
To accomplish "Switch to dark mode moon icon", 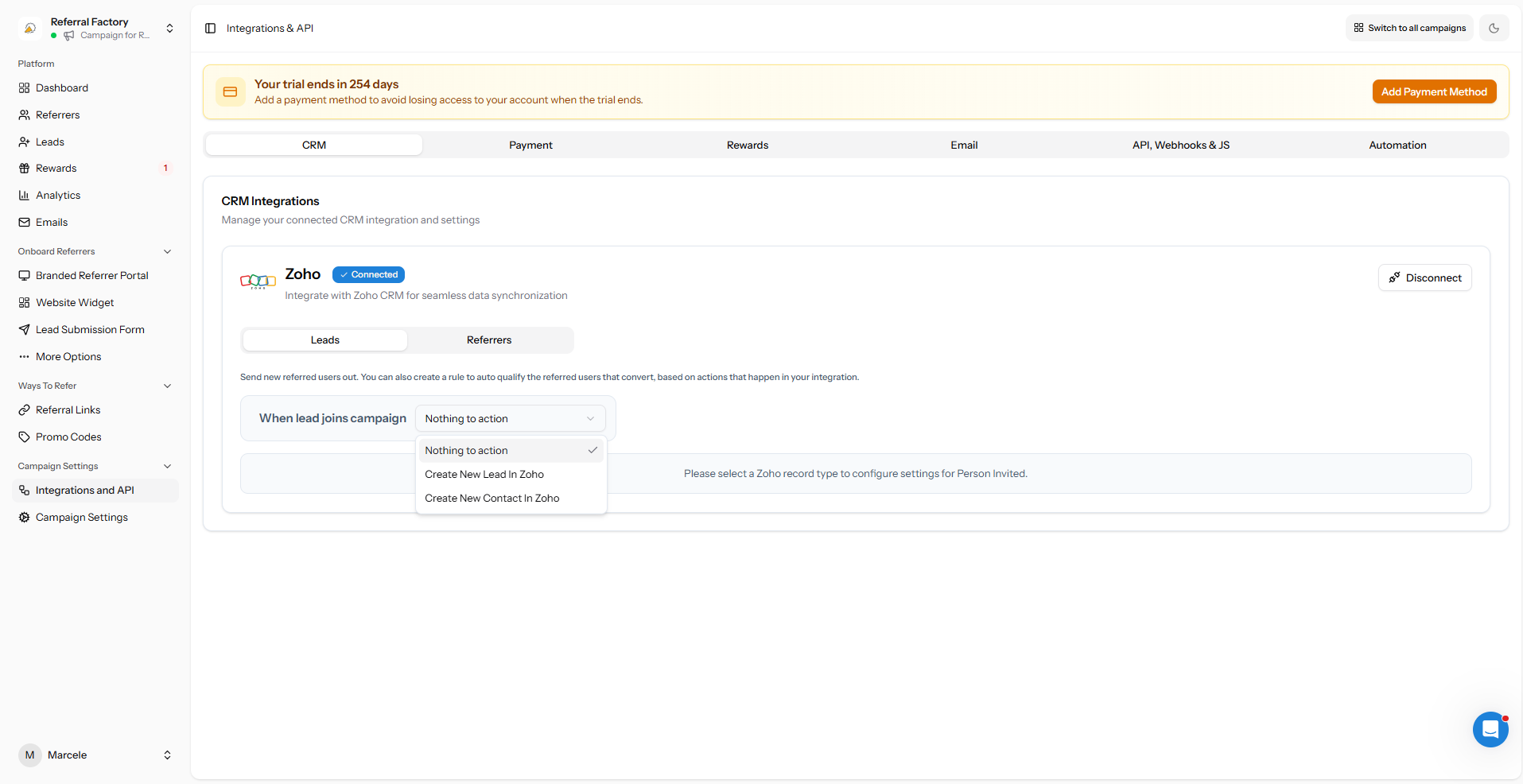I will 1494,28.
